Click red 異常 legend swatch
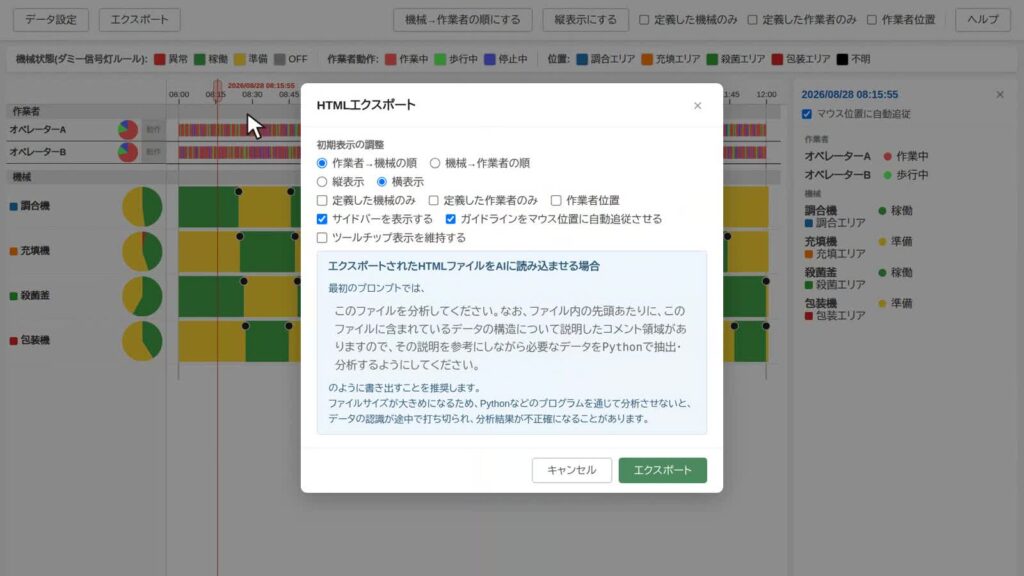 159,59
